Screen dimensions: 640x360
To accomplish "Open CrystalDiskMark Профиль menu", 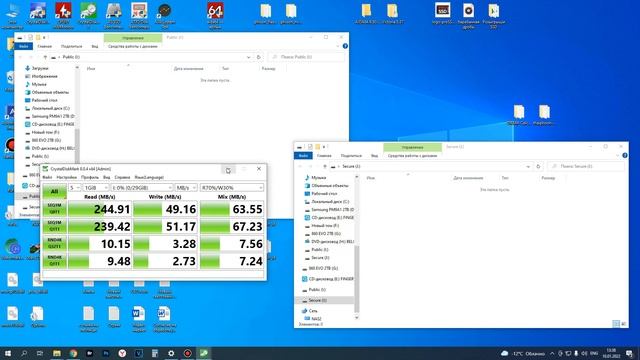I will (x=90, y=178).
